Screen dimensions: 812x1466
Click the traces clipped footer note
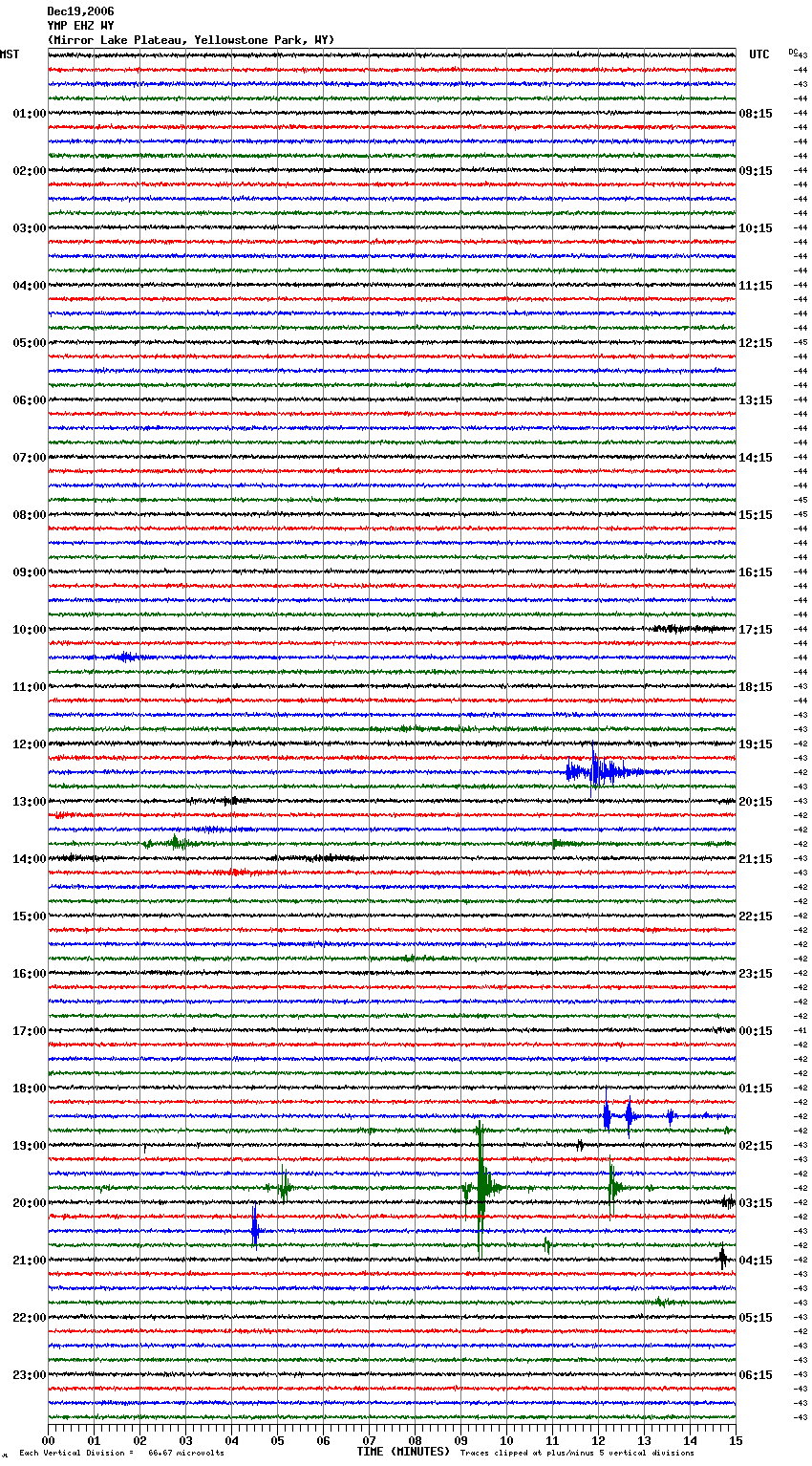tap(577, 1453)
